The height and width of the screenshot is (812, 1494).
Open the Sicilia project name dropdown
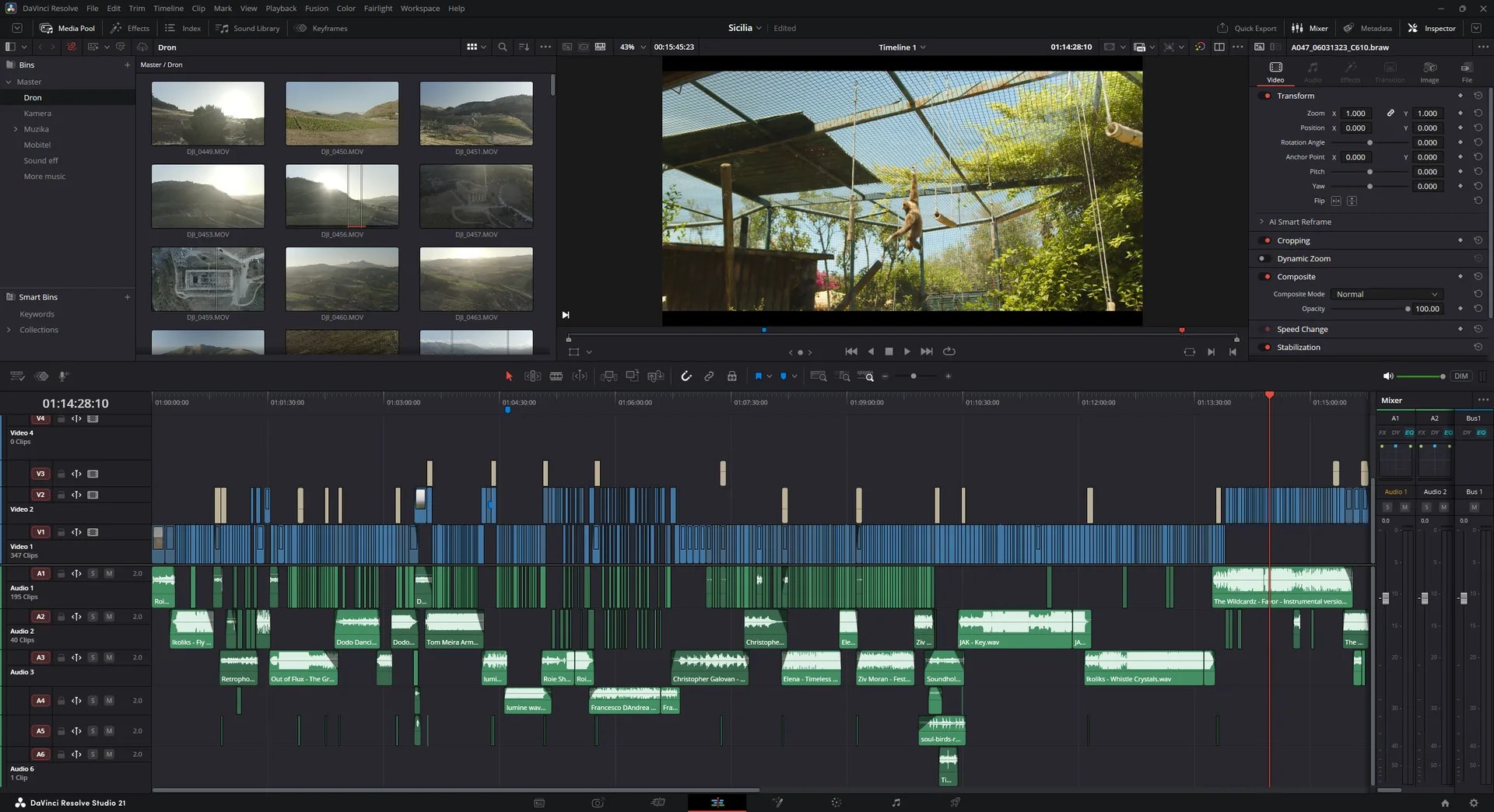(x=745, y=28)
